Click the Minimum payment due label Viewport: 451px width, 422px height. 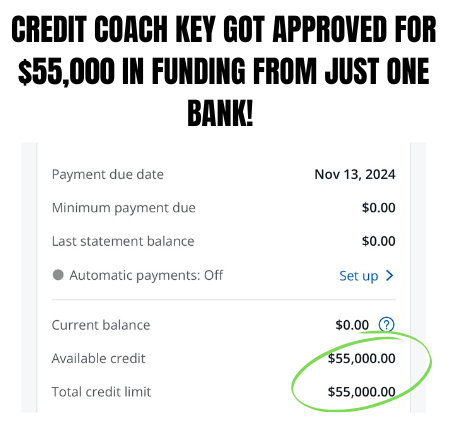124,208
